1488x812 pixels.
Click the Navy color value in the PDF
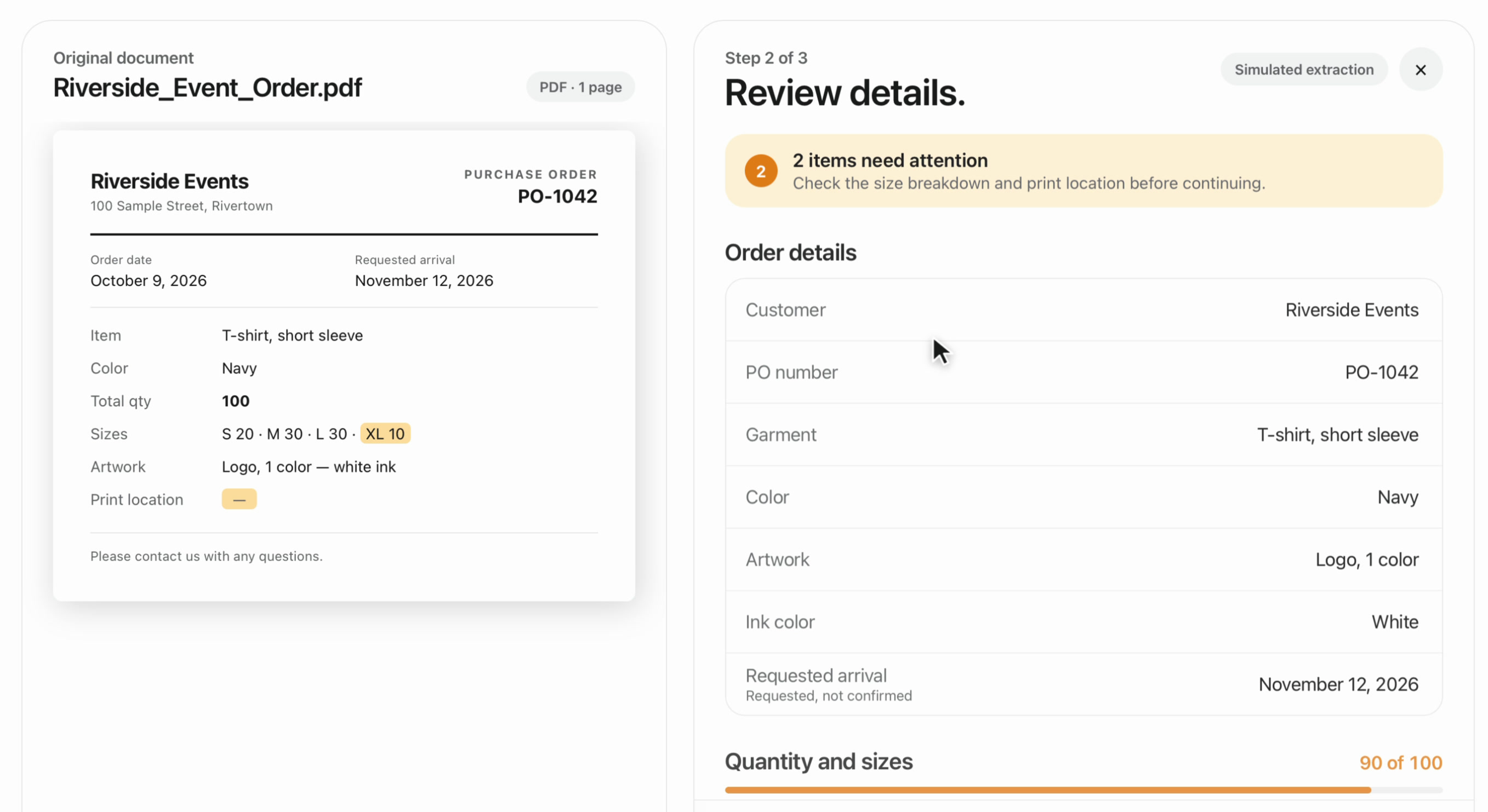239,368
